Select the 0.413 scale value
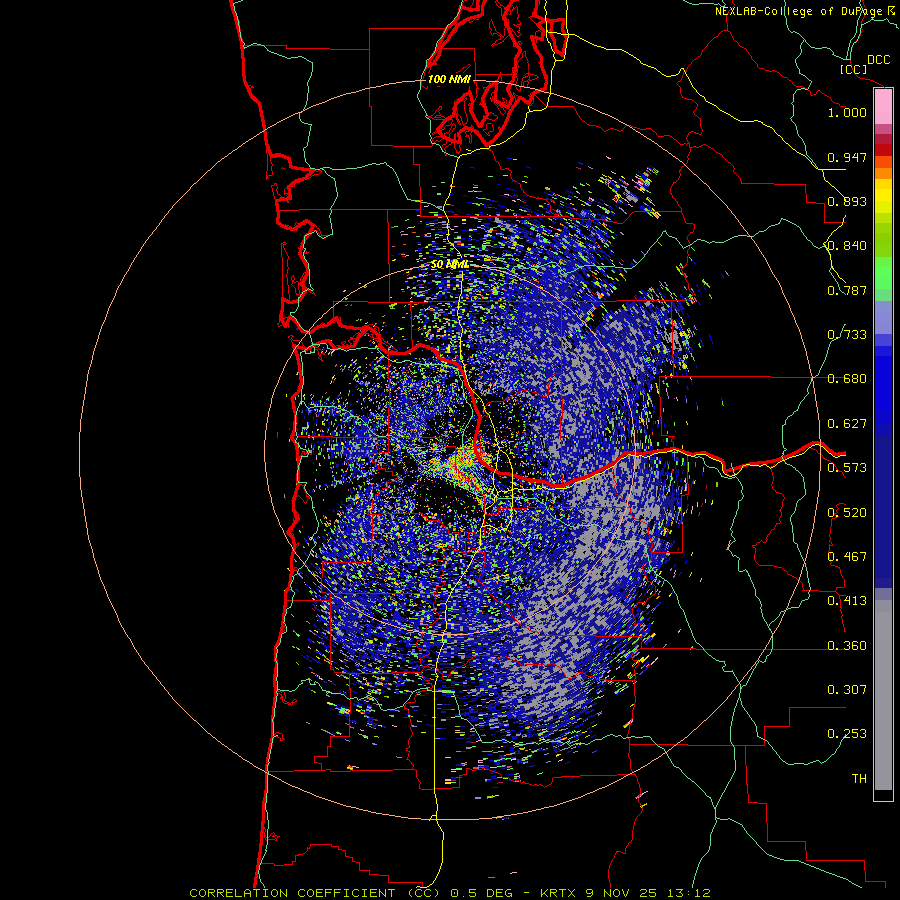This screenshot has width=900, height=900. (847, 601)
